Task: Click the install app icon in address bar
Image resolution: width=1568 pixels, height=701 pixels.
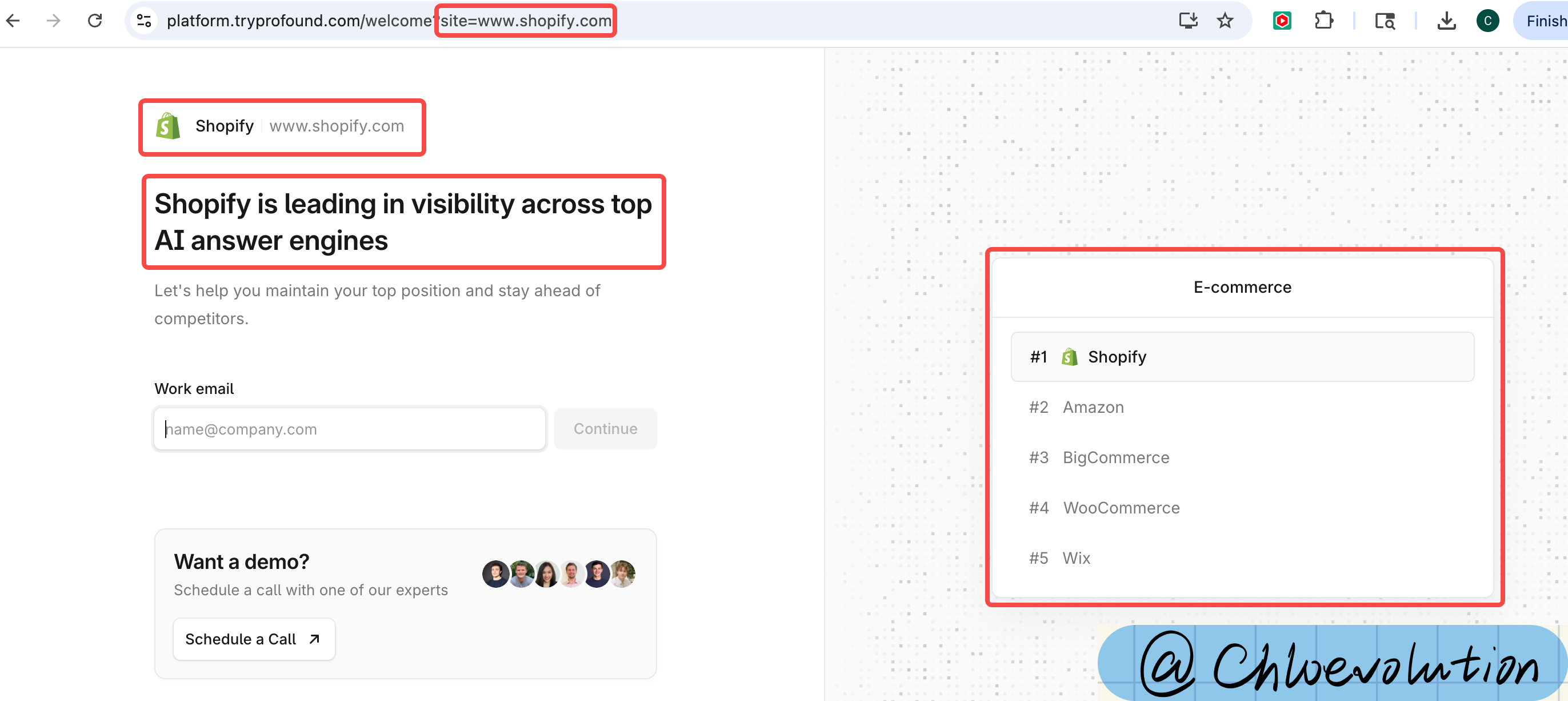Action: coord(1187,21)
